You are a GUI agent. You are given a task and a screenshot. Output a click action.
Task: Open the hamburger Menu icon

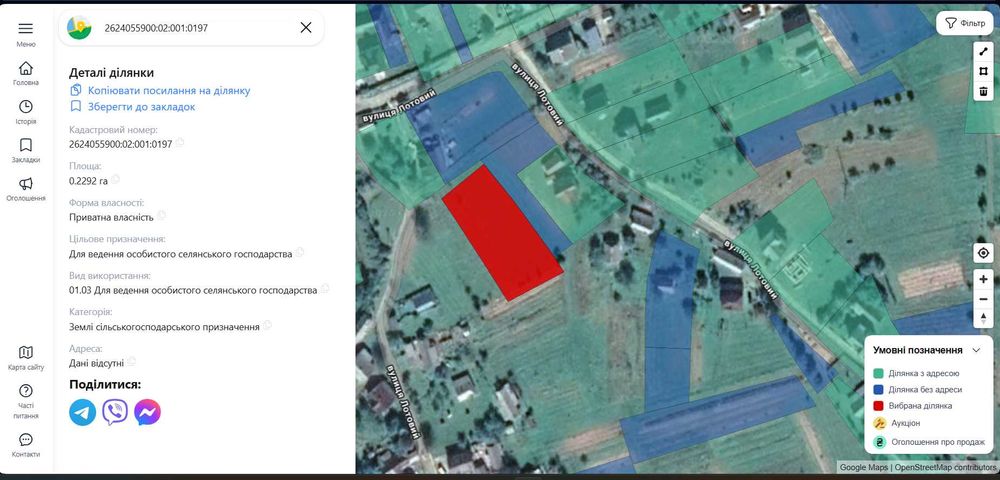click(x=26, y=29)
